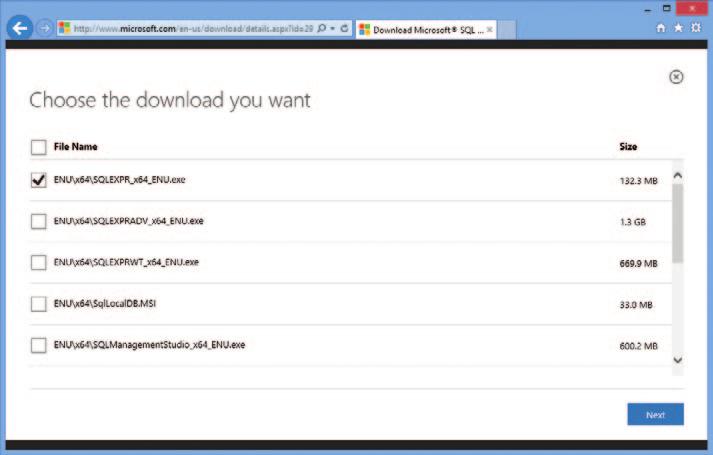Screen dimensions: 713x455
Task: Click the 1.3 GB size value
Action: pos(633,222)
